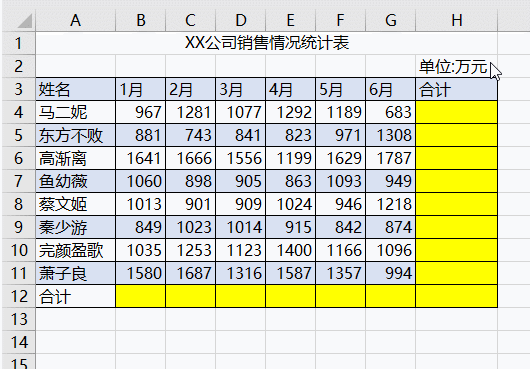Click the 合计 label in row 12
This screenshot has height=369, width=530.
click(75, 296)
